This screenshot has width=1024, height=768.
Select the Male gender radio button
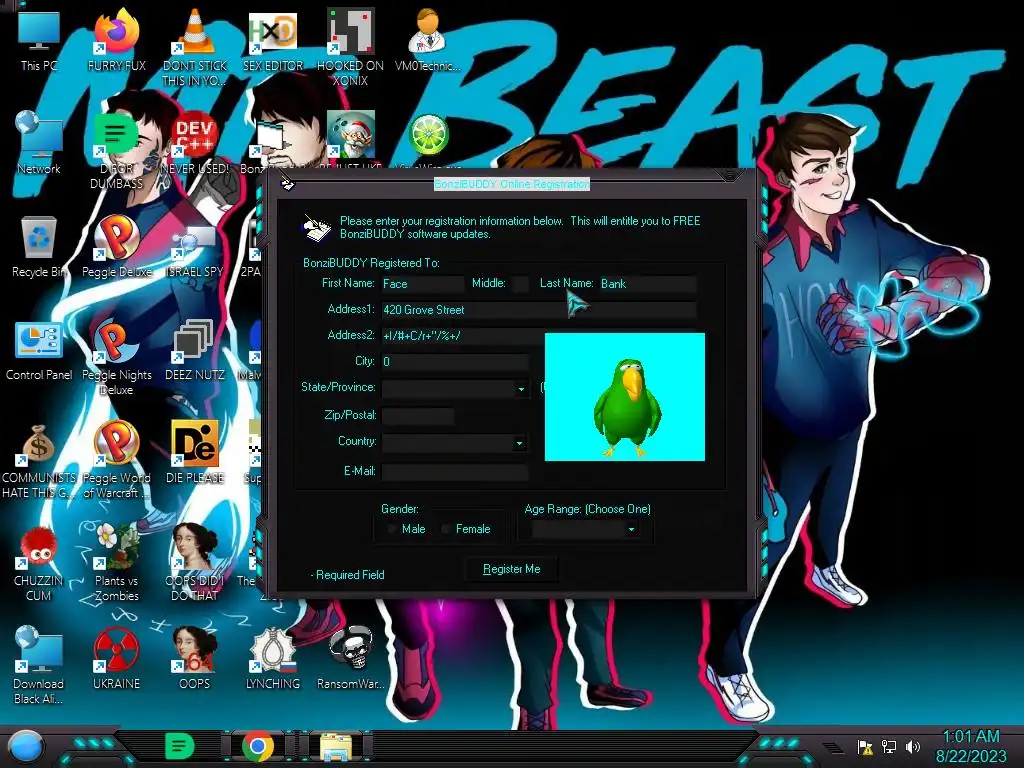(392, 529)
